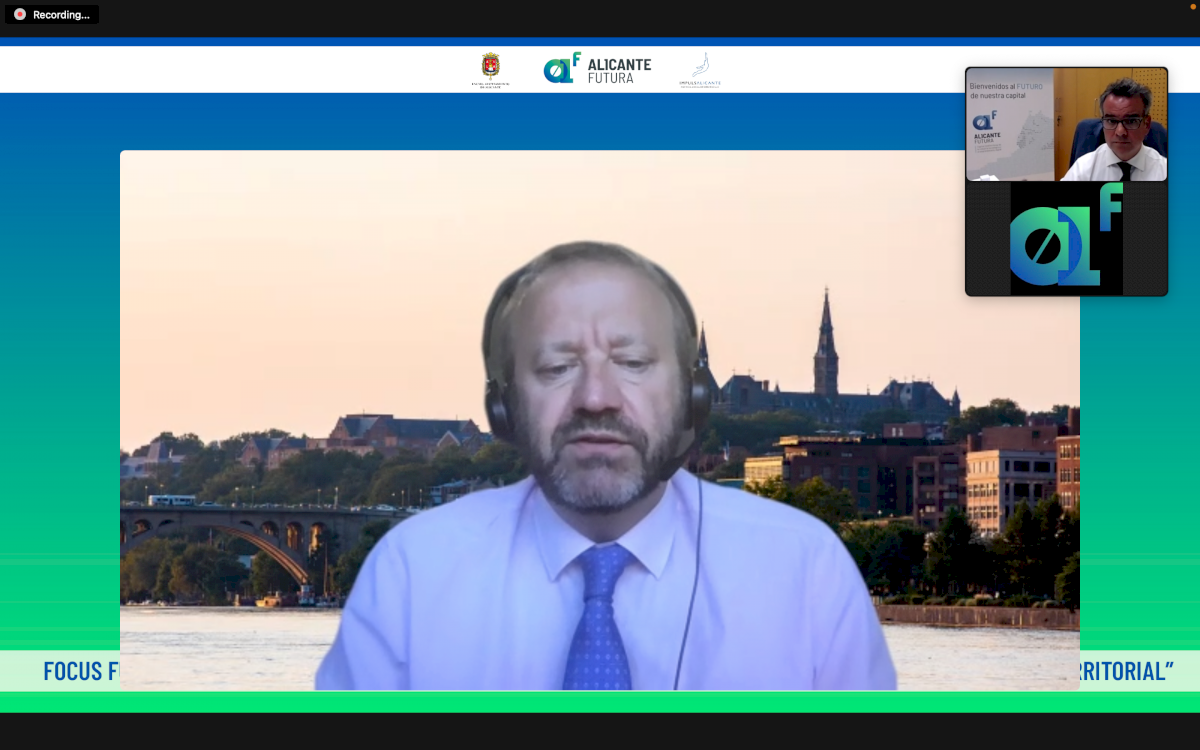This screenshot has width=1200, height=750.
Task: Click the bus crossing the bridge
Action: point(172,500)
